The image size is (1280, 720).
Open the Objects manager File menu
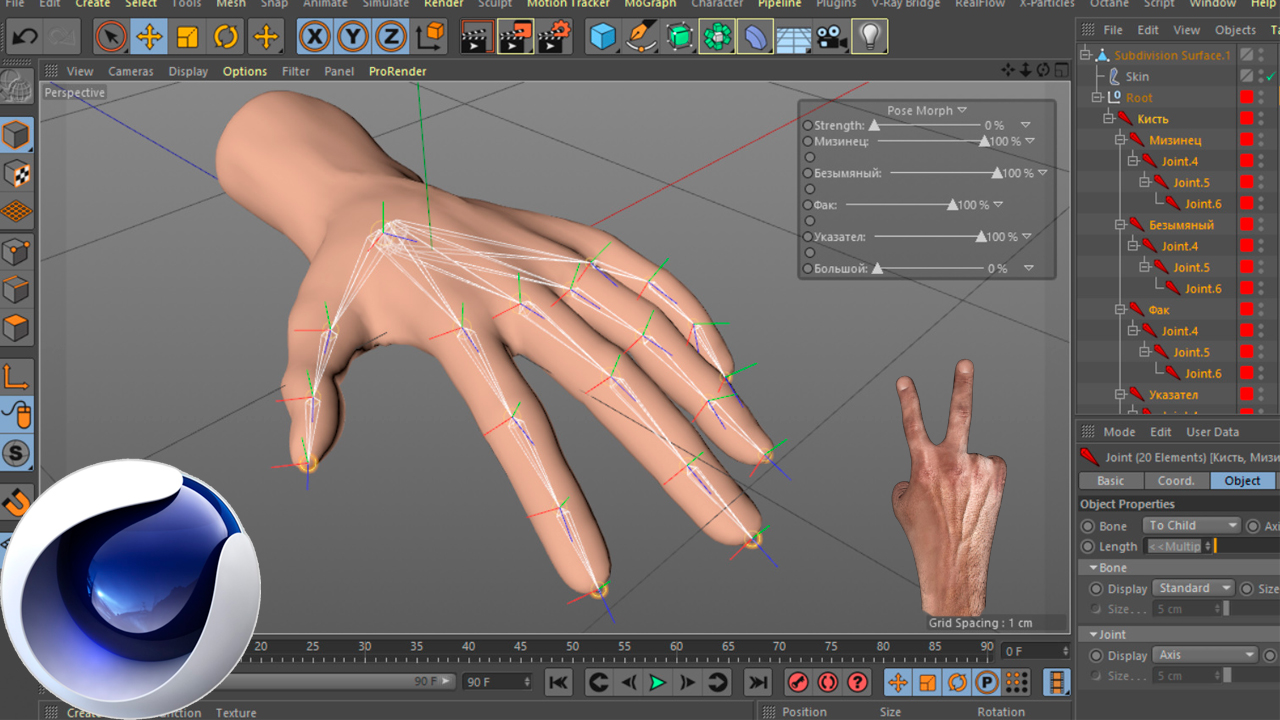1113,30
